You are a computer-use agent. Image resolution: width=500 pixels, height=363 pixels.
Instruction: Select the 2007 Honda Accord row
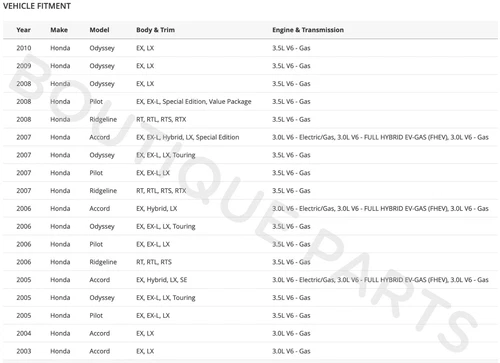(250, 137)
